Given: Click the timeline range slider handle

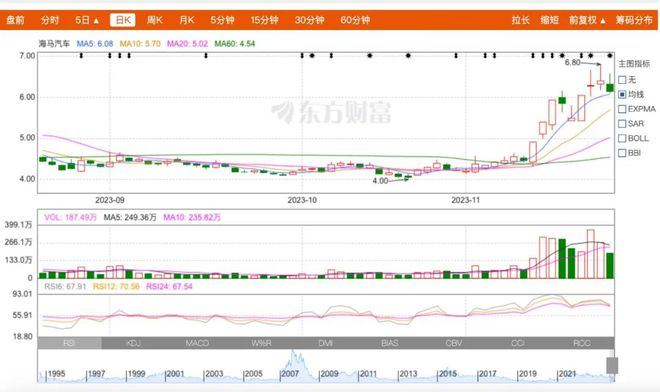Looking at the screenshot, I should [x=612, y=365].
